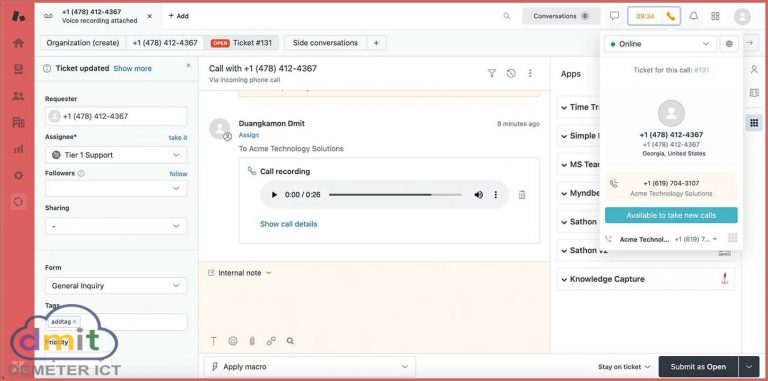
Task: Open the Sharing dropdown
Action: (x=116, y=226)
